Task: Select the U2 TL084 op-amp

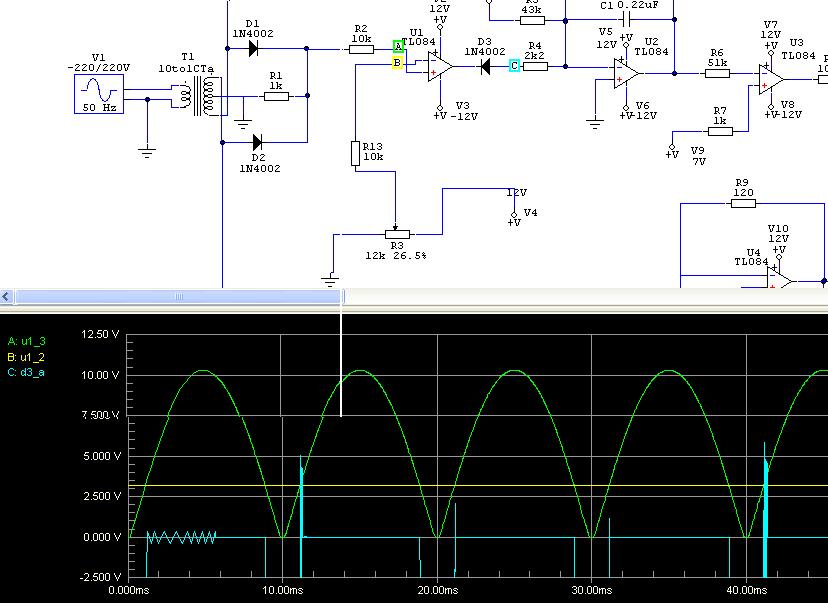Action: [627, 73]
